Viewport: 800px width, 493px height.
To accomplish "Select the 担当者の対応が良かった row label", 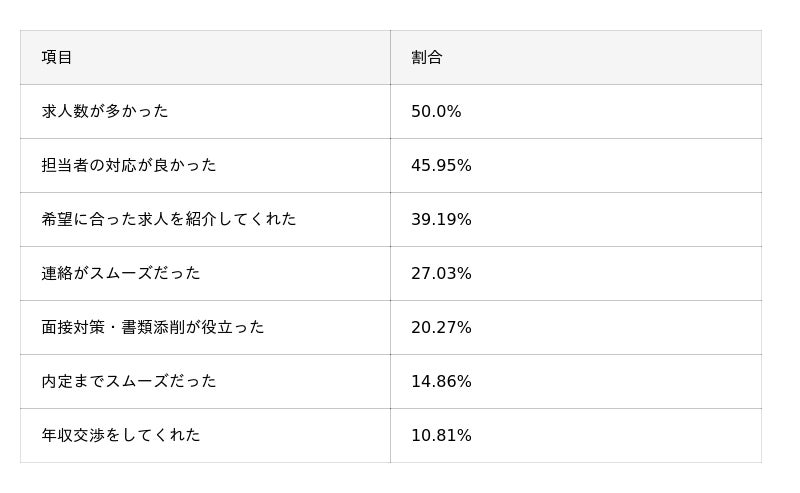I will click(x=129, y=166).
